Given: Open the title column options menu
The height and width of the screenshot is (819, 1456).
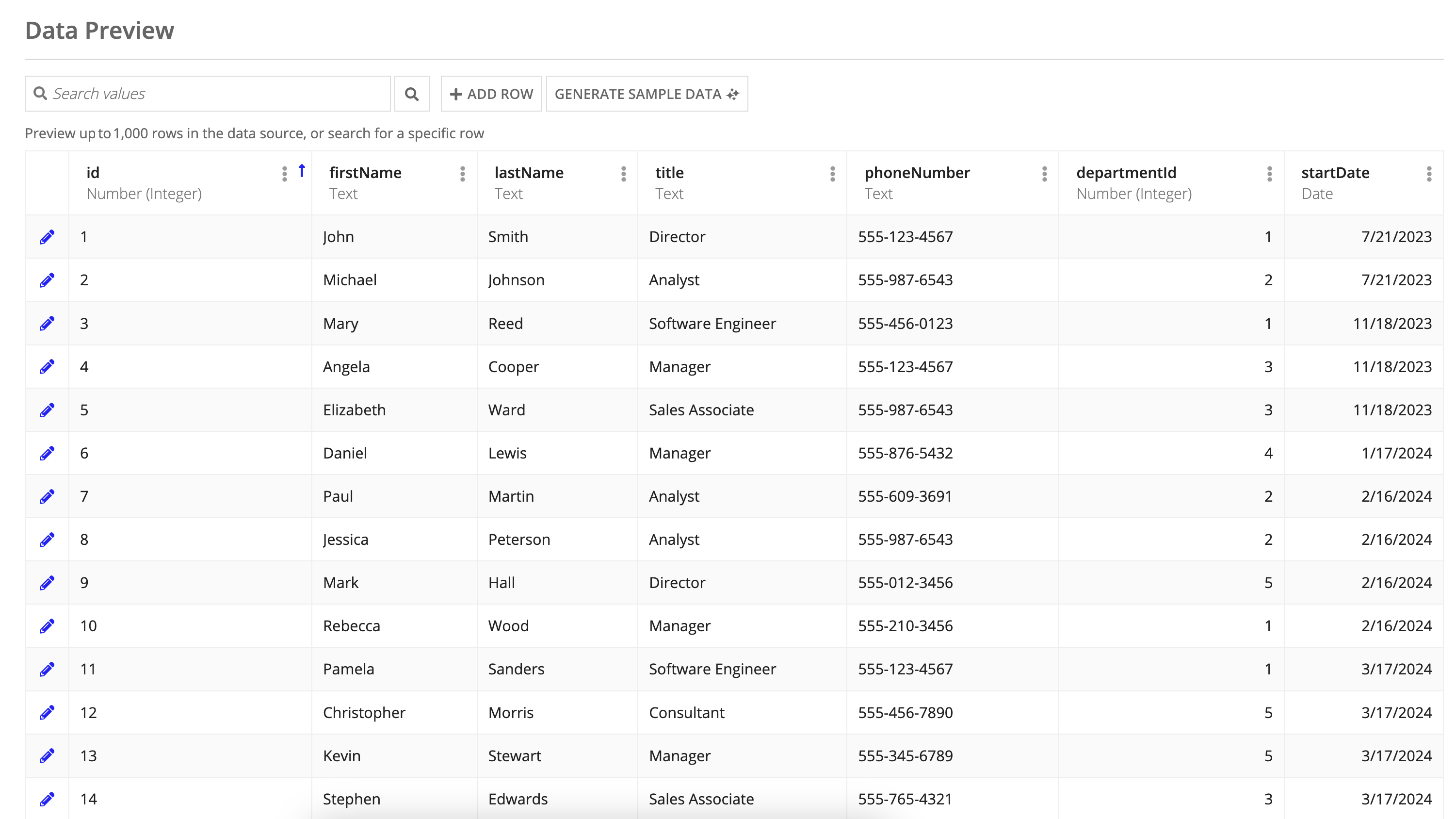Looking at the screenshot, I should 832,174.
